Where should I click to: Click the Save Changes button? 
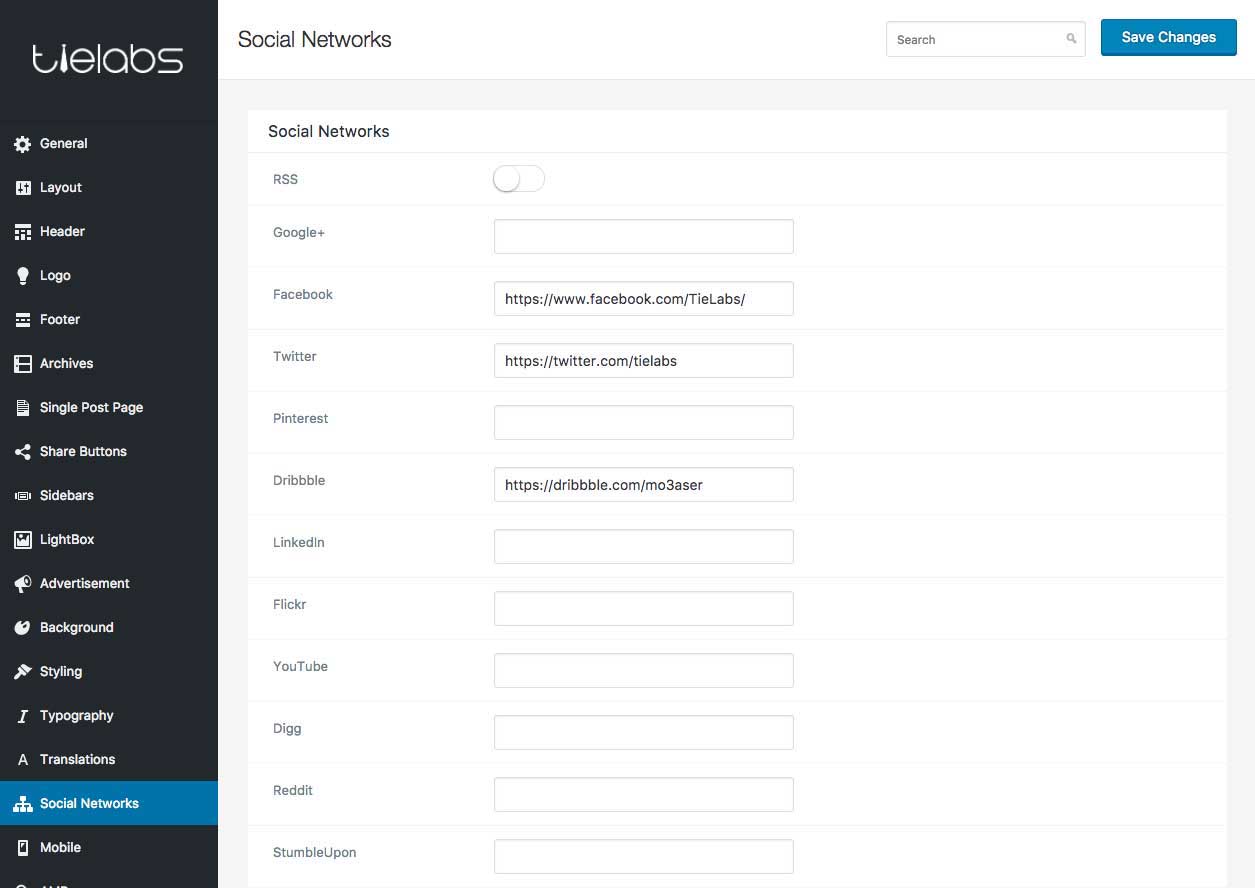tap(1169, 38)
